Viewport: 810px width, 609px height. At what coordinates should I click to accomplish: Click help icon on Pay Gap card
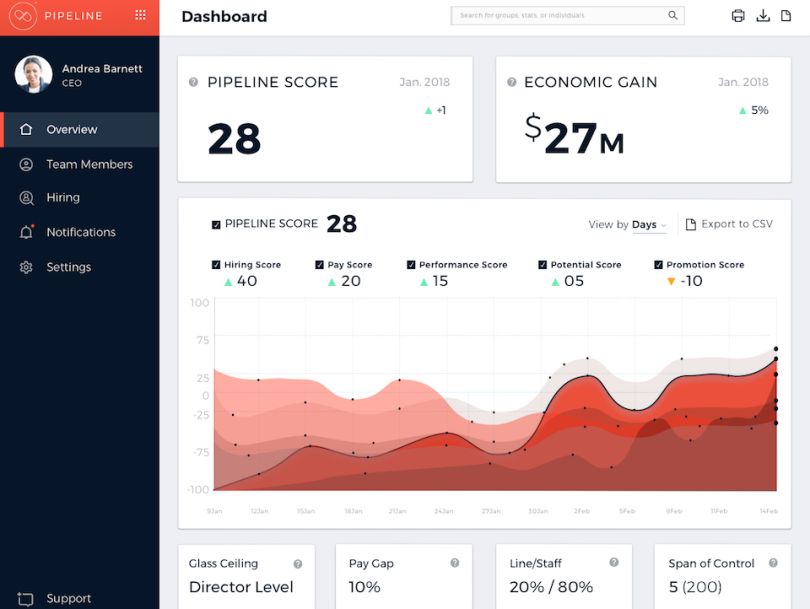pos(455,563)
